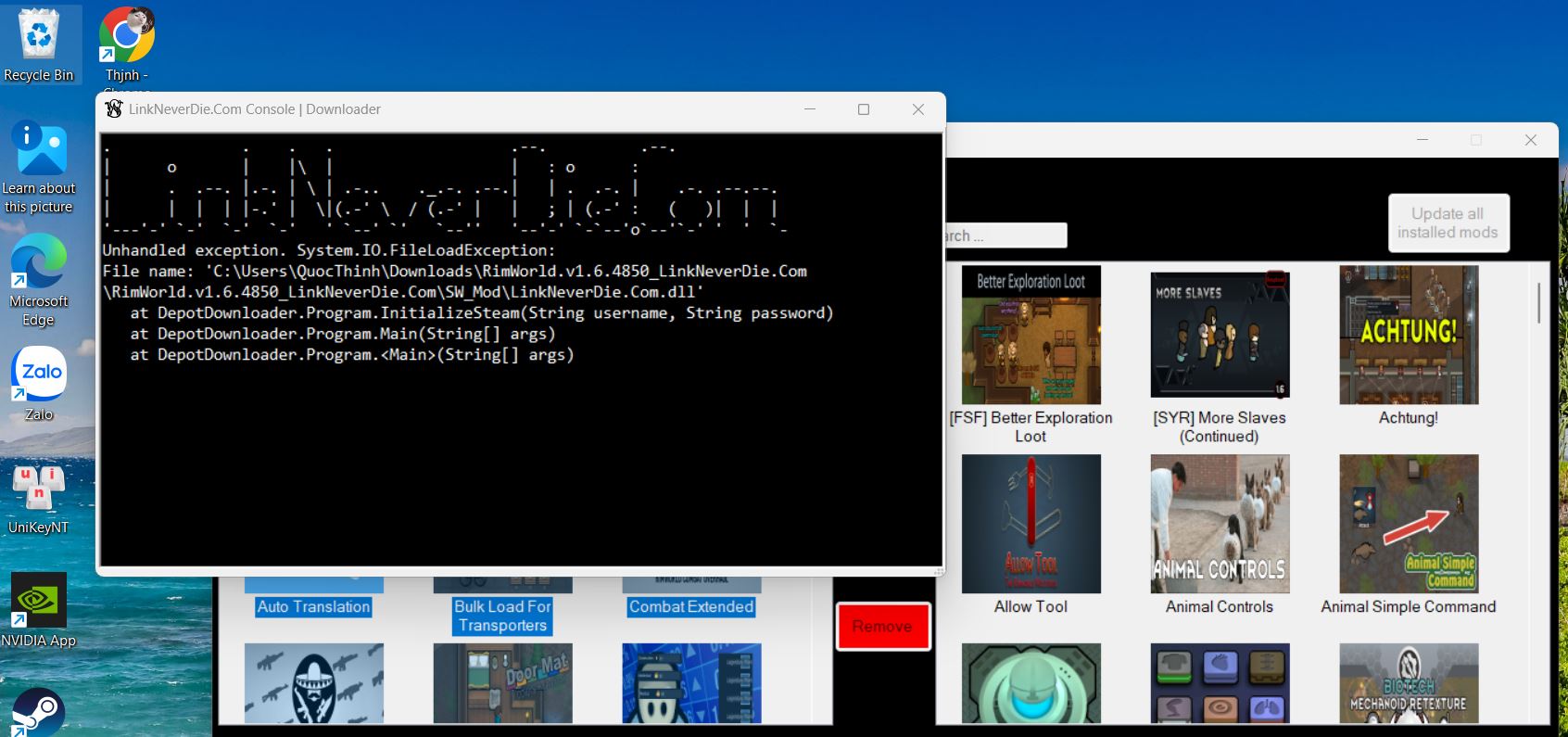Click the Combat Extended mod label
This screenshot has height=737, width=1568.
tap(691, 607)
